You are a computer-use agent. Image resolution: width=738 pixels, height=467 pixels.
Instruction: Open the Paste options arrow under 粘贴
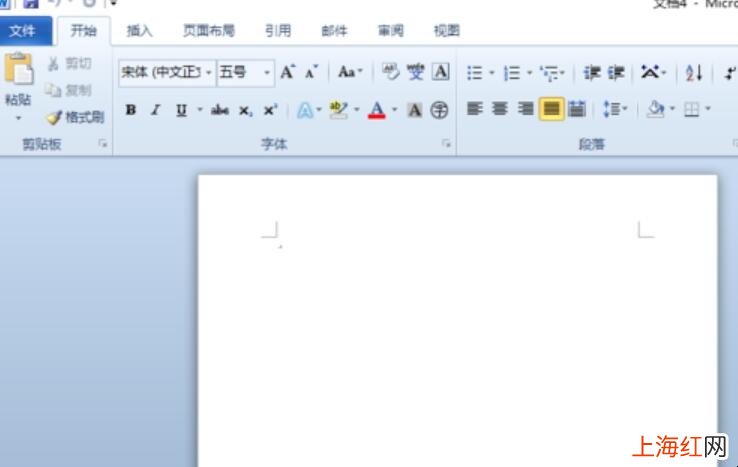18,118
